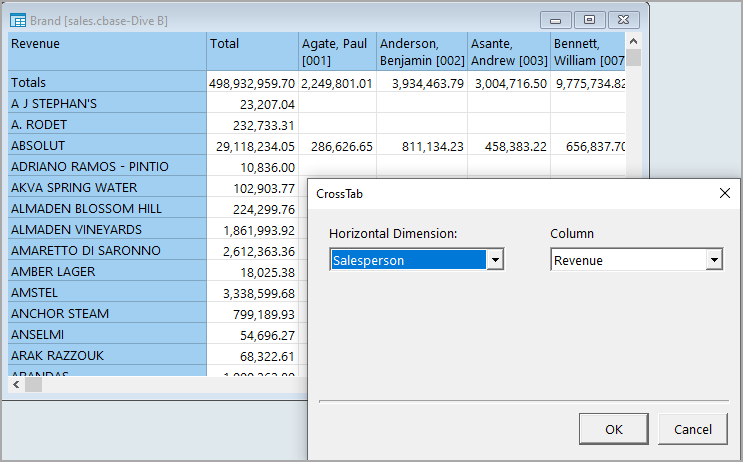
Task: Select the AMSTEL row
Action: coord(107,292)
